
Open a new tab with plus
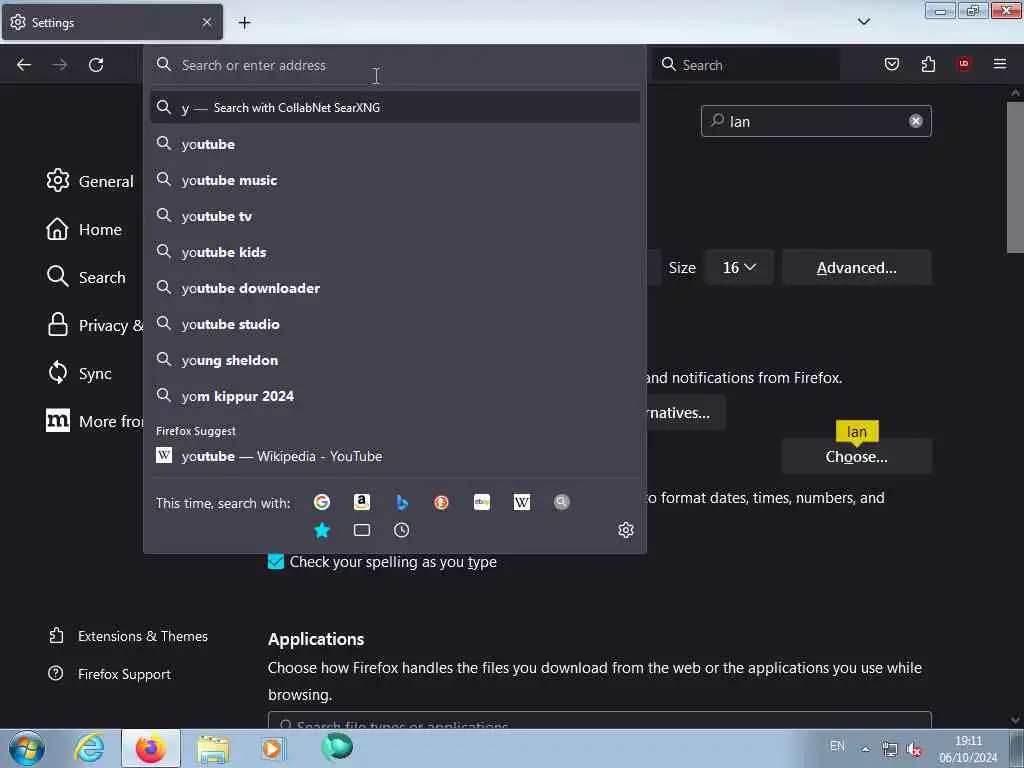coord(244,23)
